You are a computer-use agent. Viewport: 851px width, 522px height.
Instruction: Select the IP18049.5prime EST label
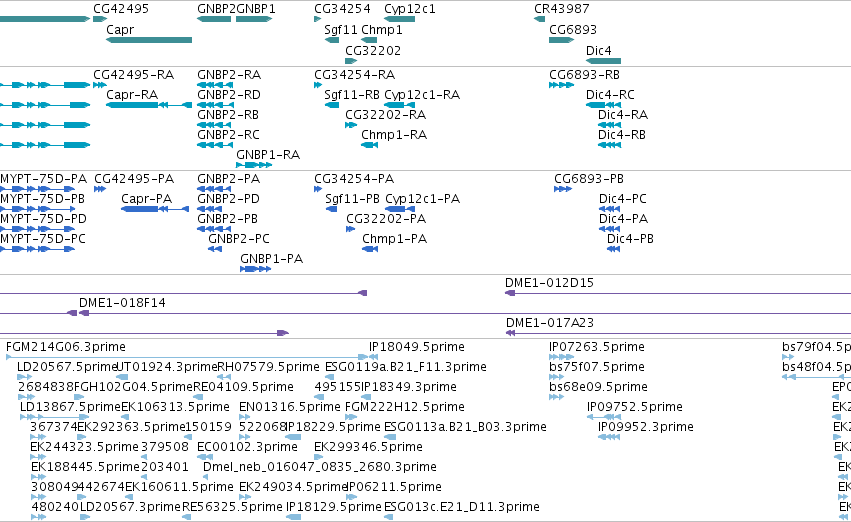pyautogui.click(x=417, y=347)
